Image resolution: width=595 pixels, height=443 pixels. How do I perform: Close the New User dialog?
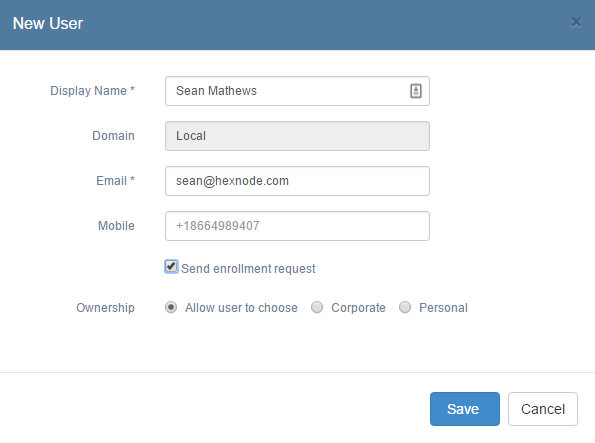(x=576, y=22)
